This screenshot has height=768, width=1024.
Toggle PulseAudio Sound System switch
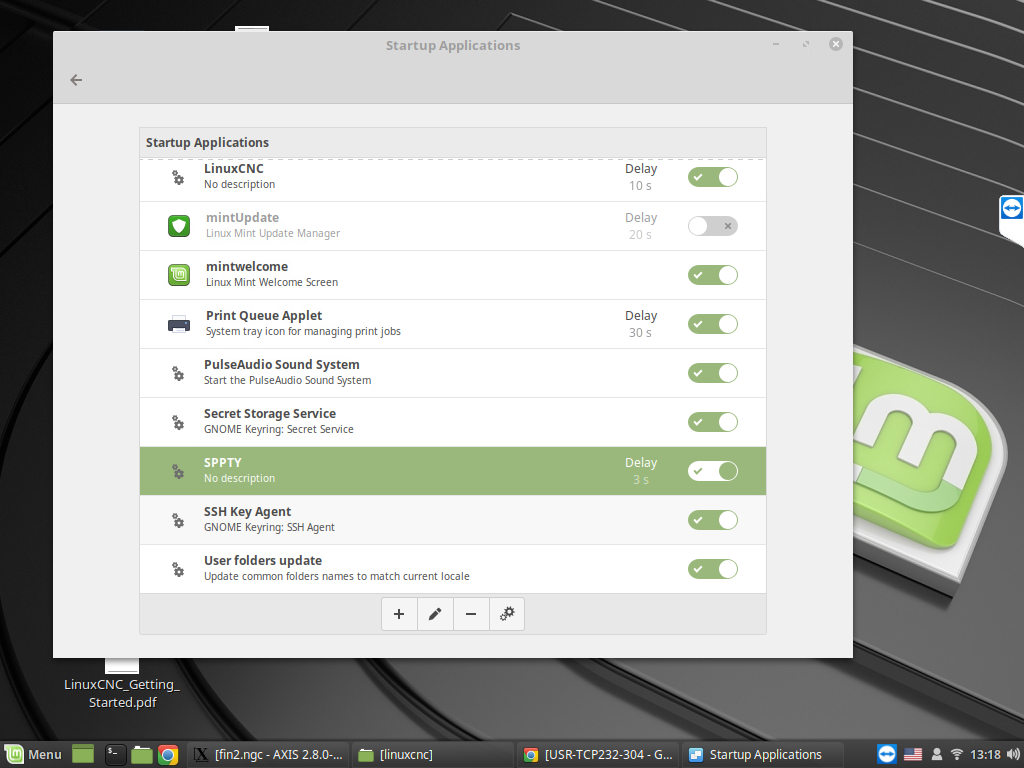[x=712, y=373]
